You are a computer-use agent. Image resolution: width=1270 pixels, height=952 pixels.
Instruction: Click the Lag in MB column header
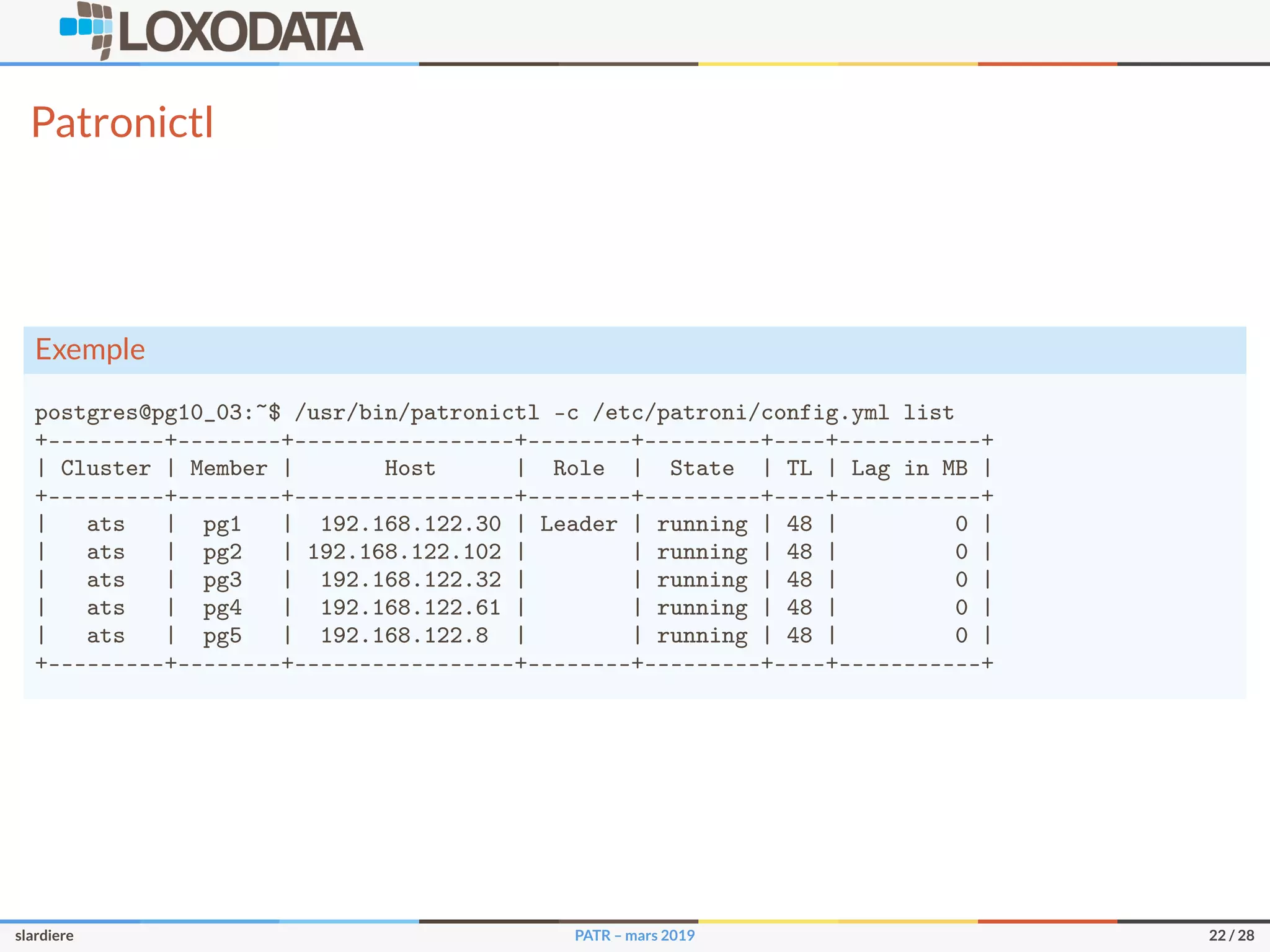909,469
